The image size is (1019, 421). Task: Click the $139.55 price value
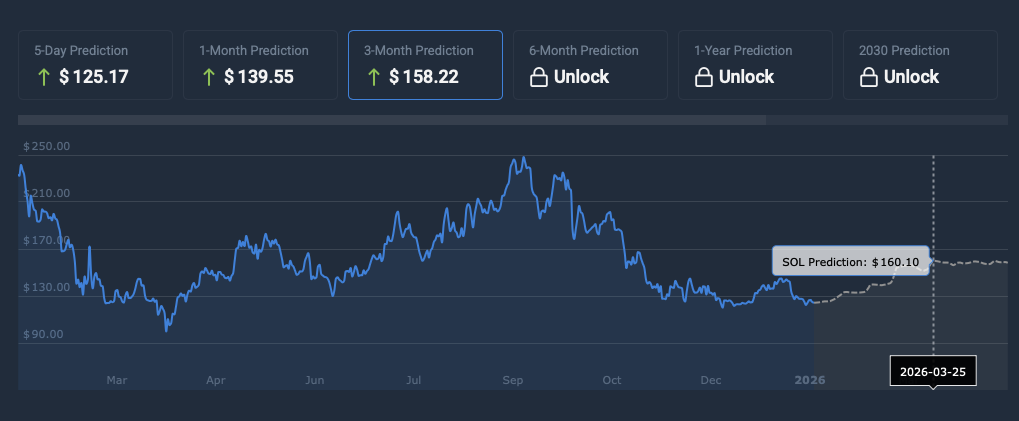point(259,77)
